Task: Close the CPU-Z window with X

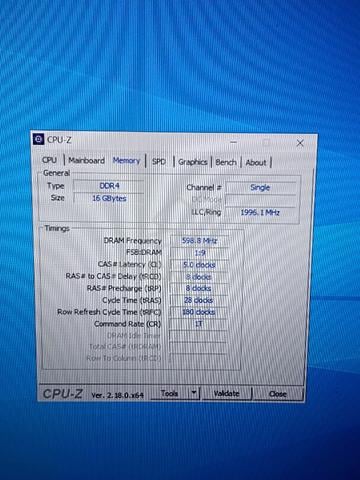Action: [x=300, y=143]
